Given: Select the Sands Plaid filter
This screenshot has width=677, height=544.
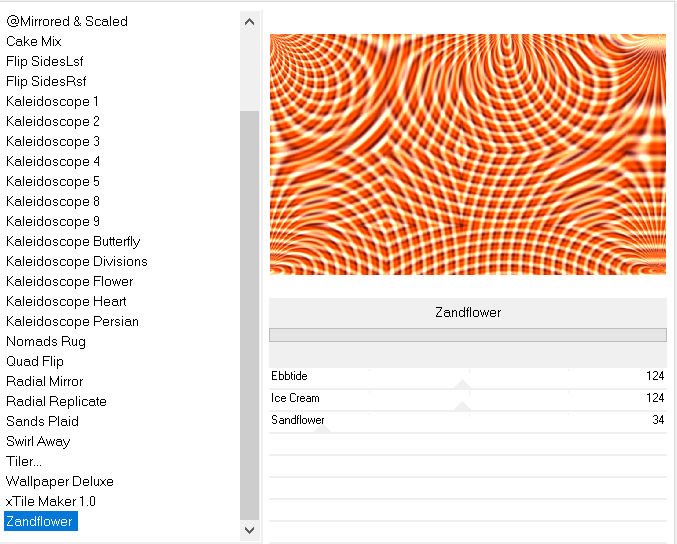Looking at the screenshot, I should point(41,421).
